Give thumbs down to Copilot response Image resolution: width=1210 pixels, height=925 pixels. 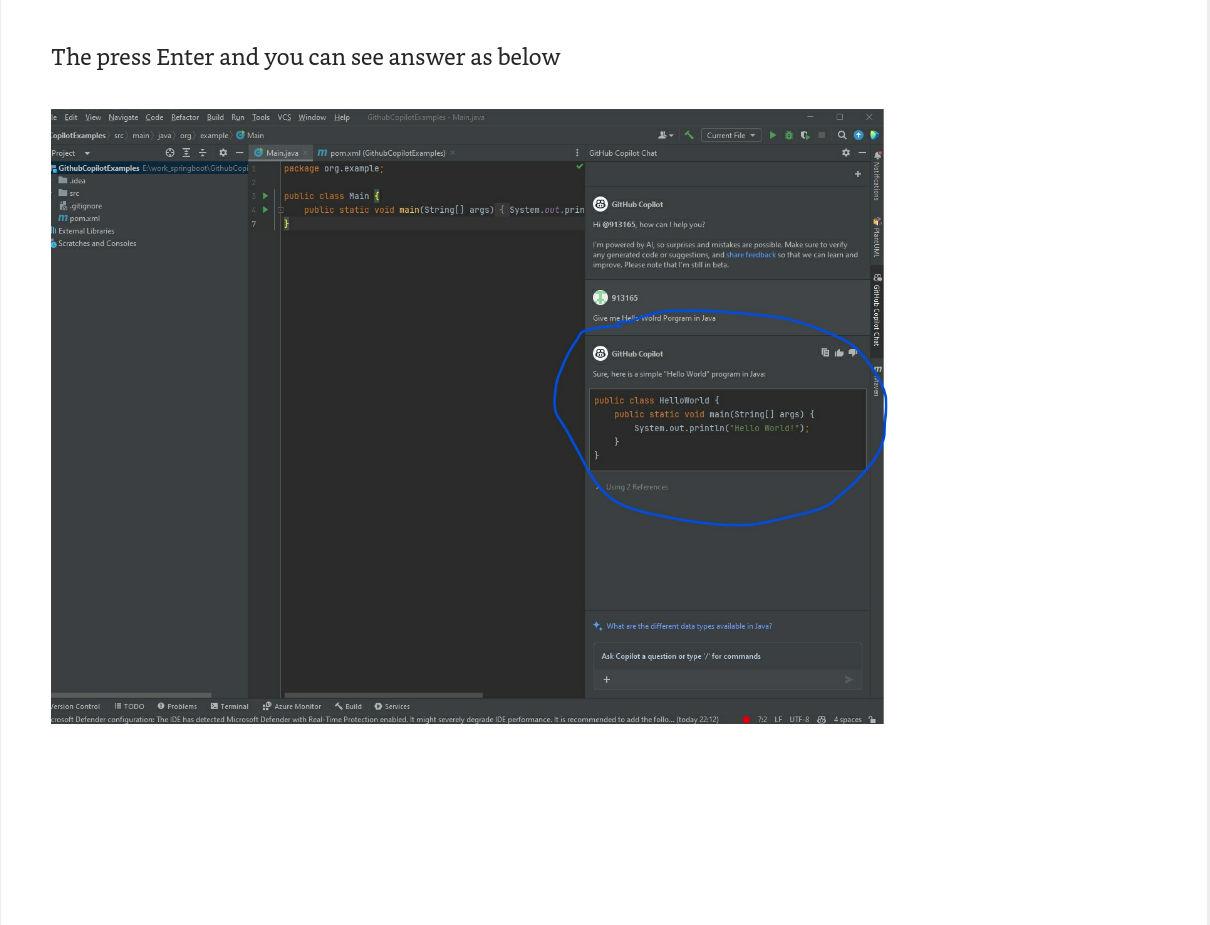click(x=853, y=352)
